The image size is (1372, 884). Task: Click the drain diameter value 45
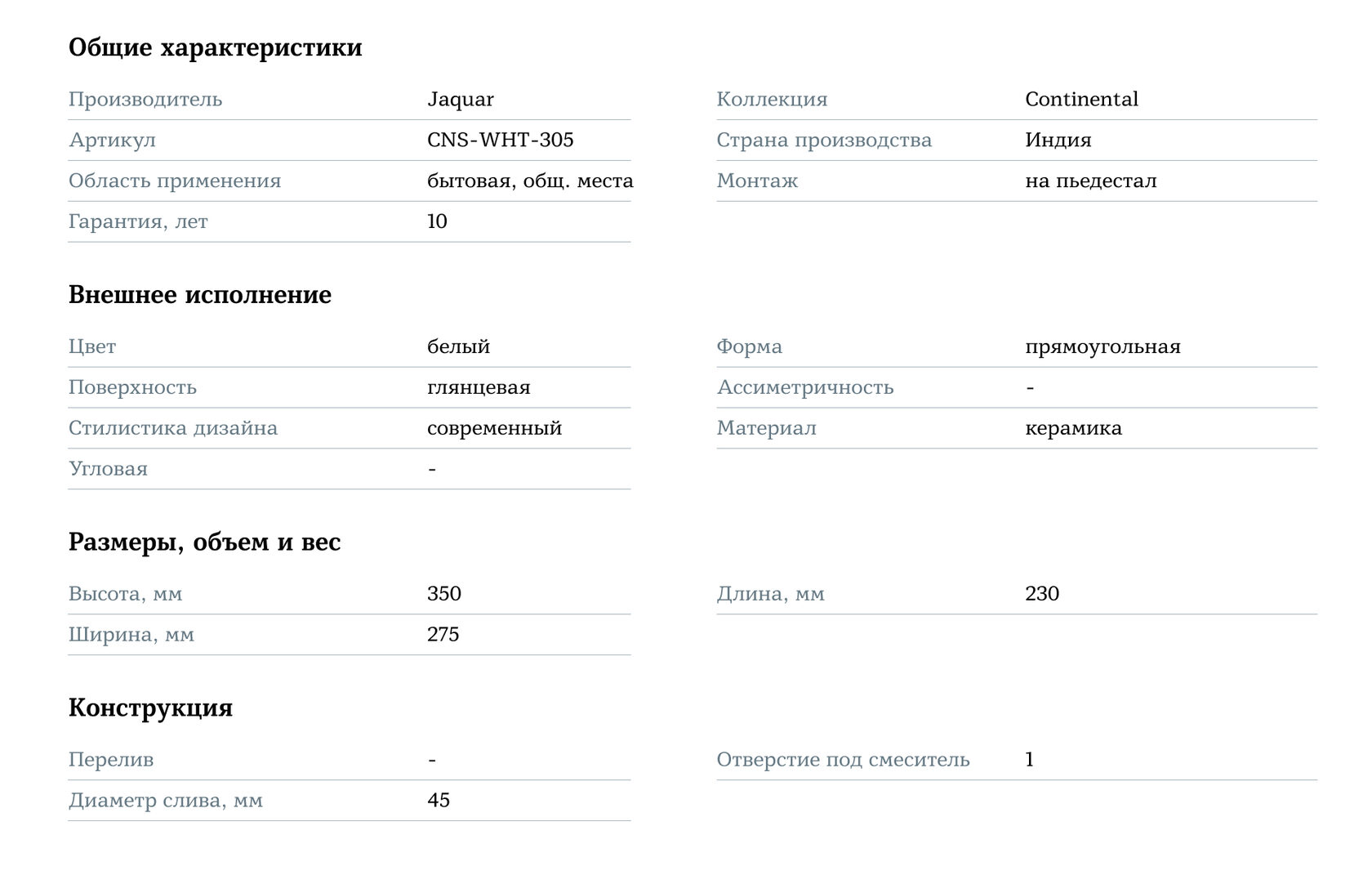[439, 801]
